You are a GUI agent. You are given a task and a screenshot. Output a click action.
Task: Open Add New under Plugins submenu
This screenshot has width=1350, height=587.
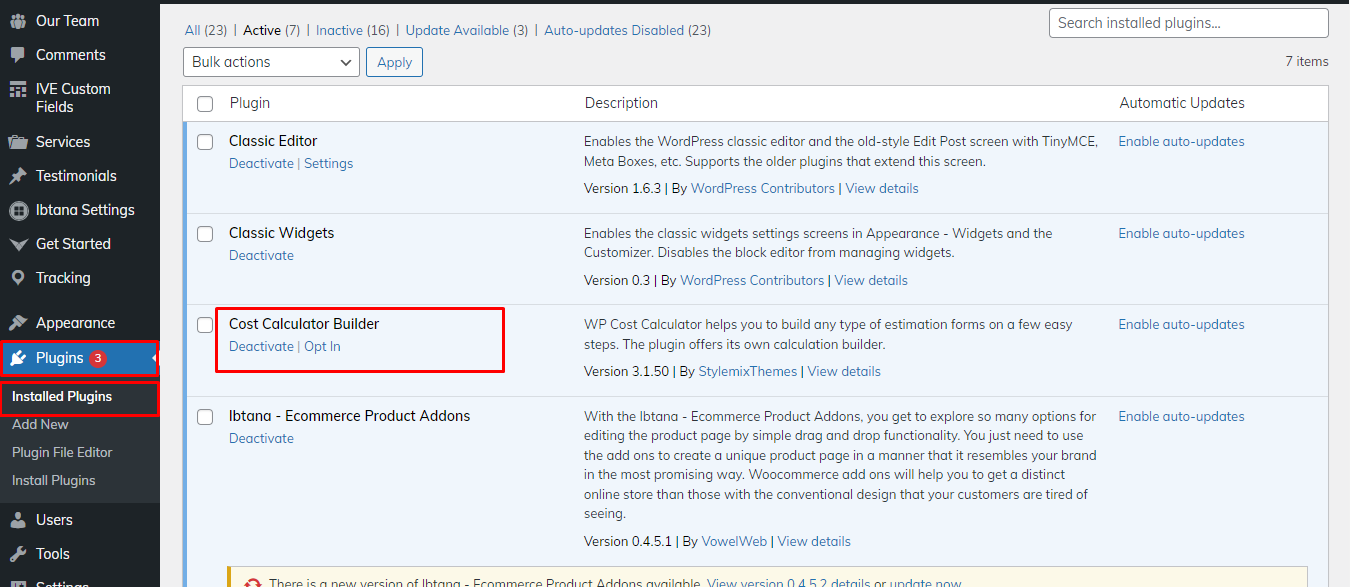[40, 424]
